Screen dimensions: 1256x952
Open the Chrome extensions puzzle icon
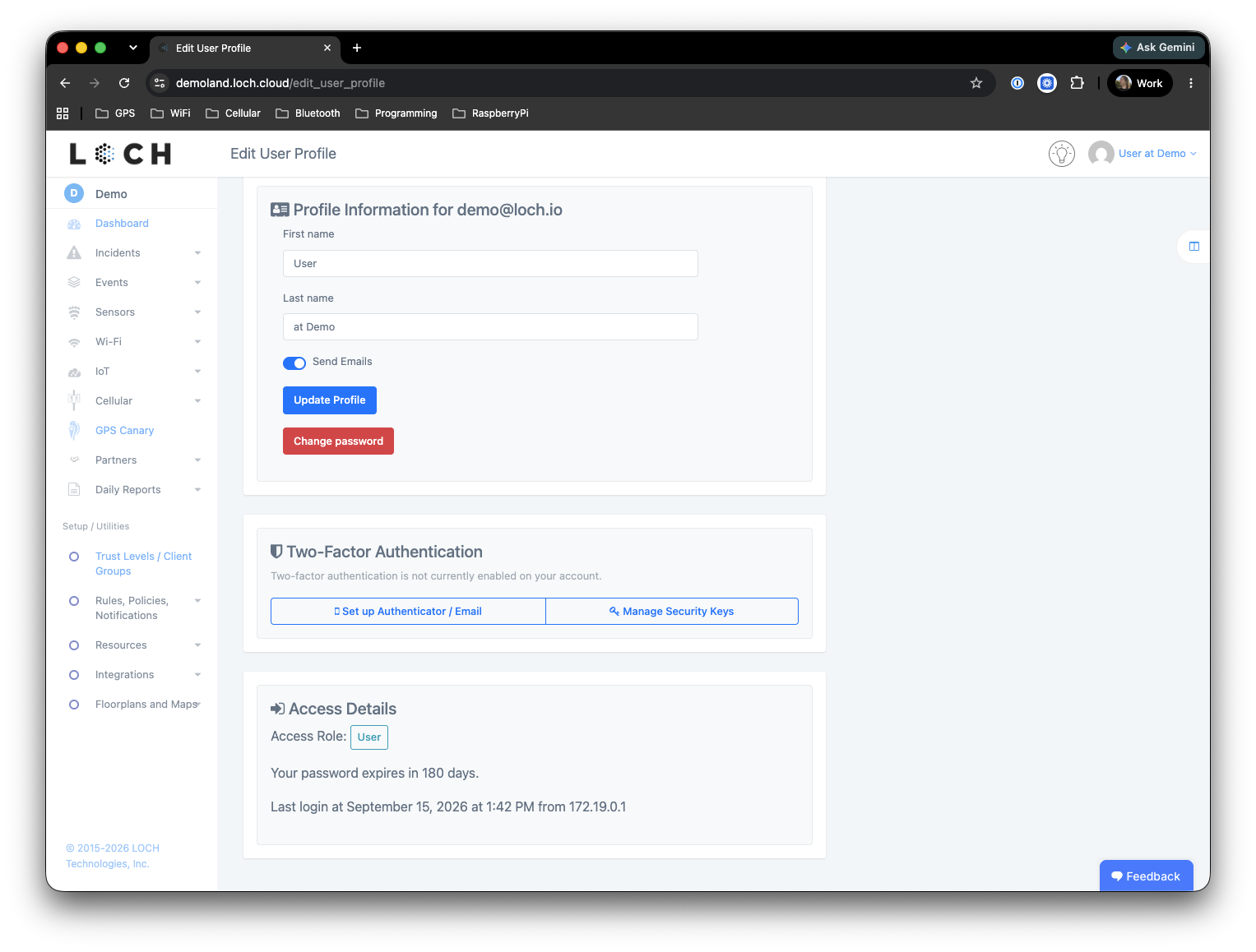tap(1077, 83)
